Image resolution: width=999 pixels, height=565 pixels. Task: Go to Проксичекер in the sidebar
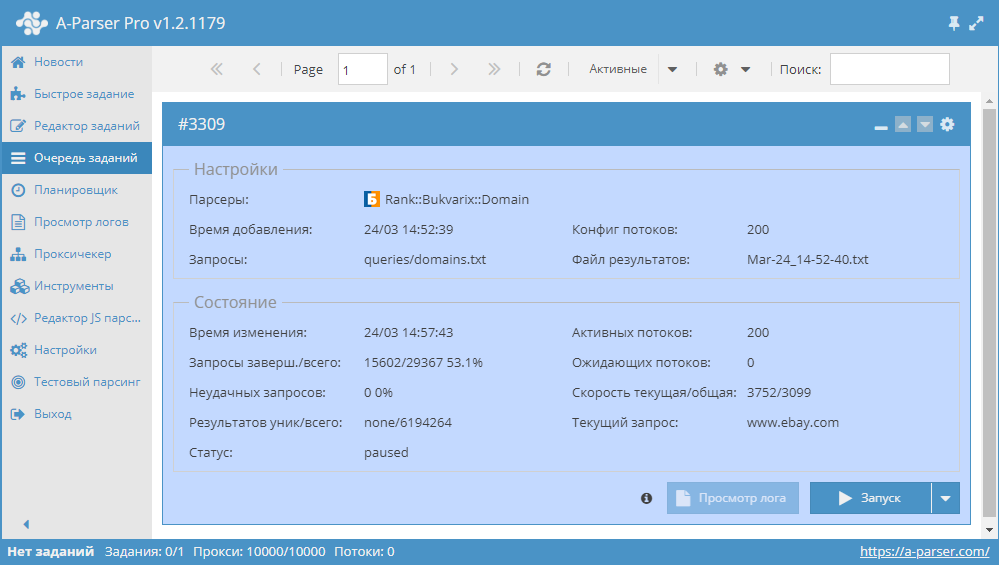[72, 254]
